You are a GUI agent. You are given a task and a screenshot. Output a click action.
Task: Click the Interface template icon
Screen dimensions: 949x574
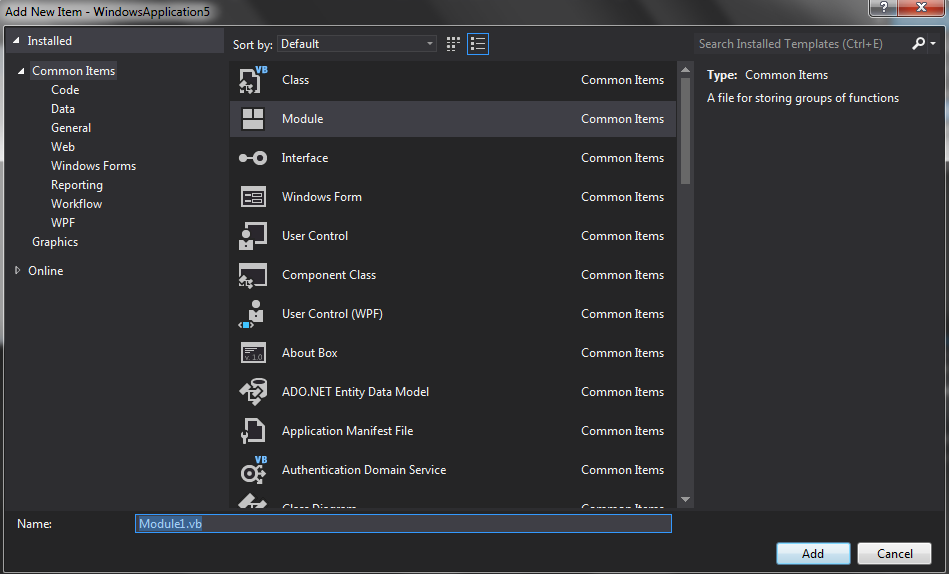252,158
